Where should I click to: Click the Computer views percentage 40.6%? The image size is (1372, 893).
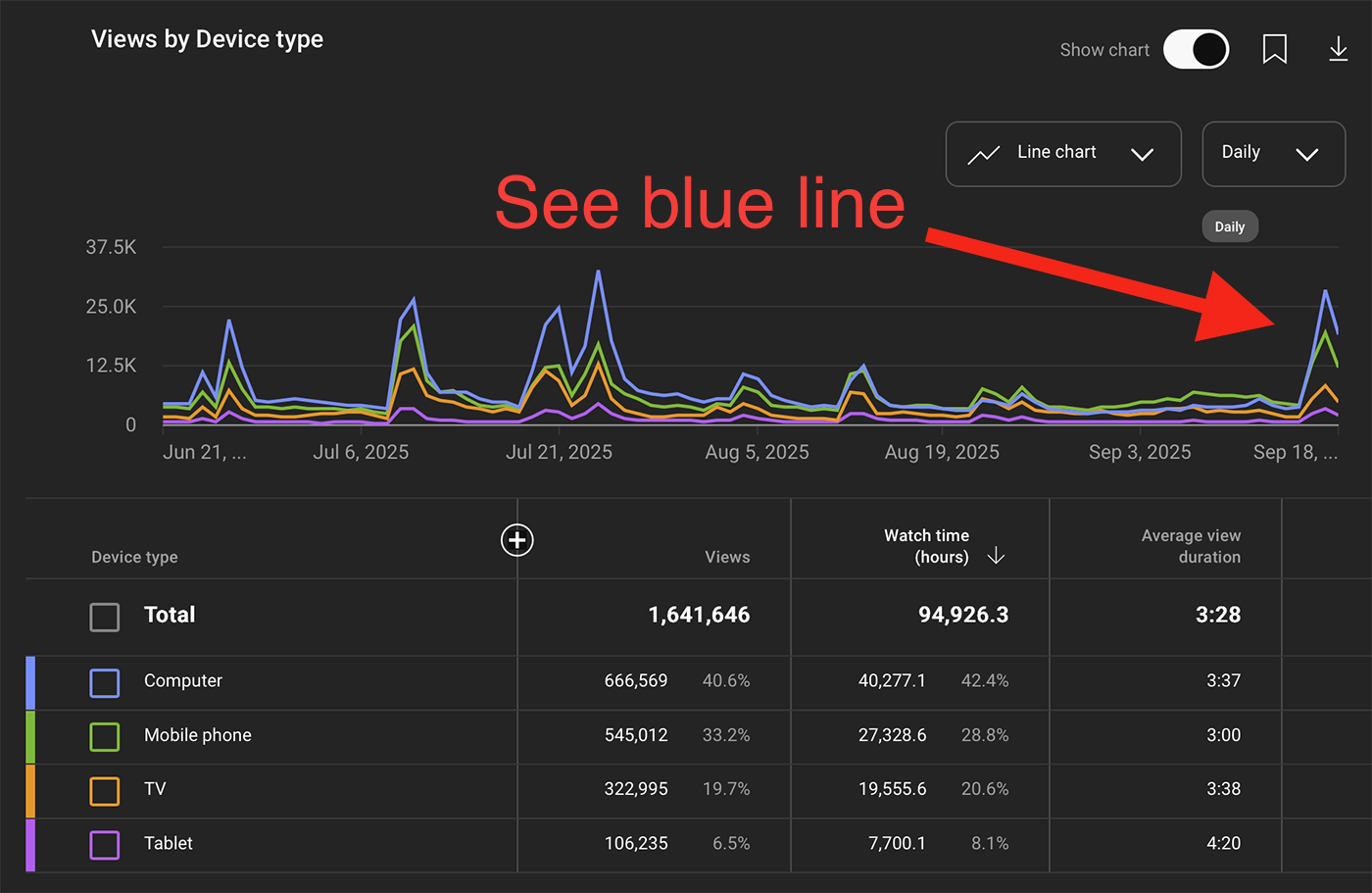click(726, 680)
